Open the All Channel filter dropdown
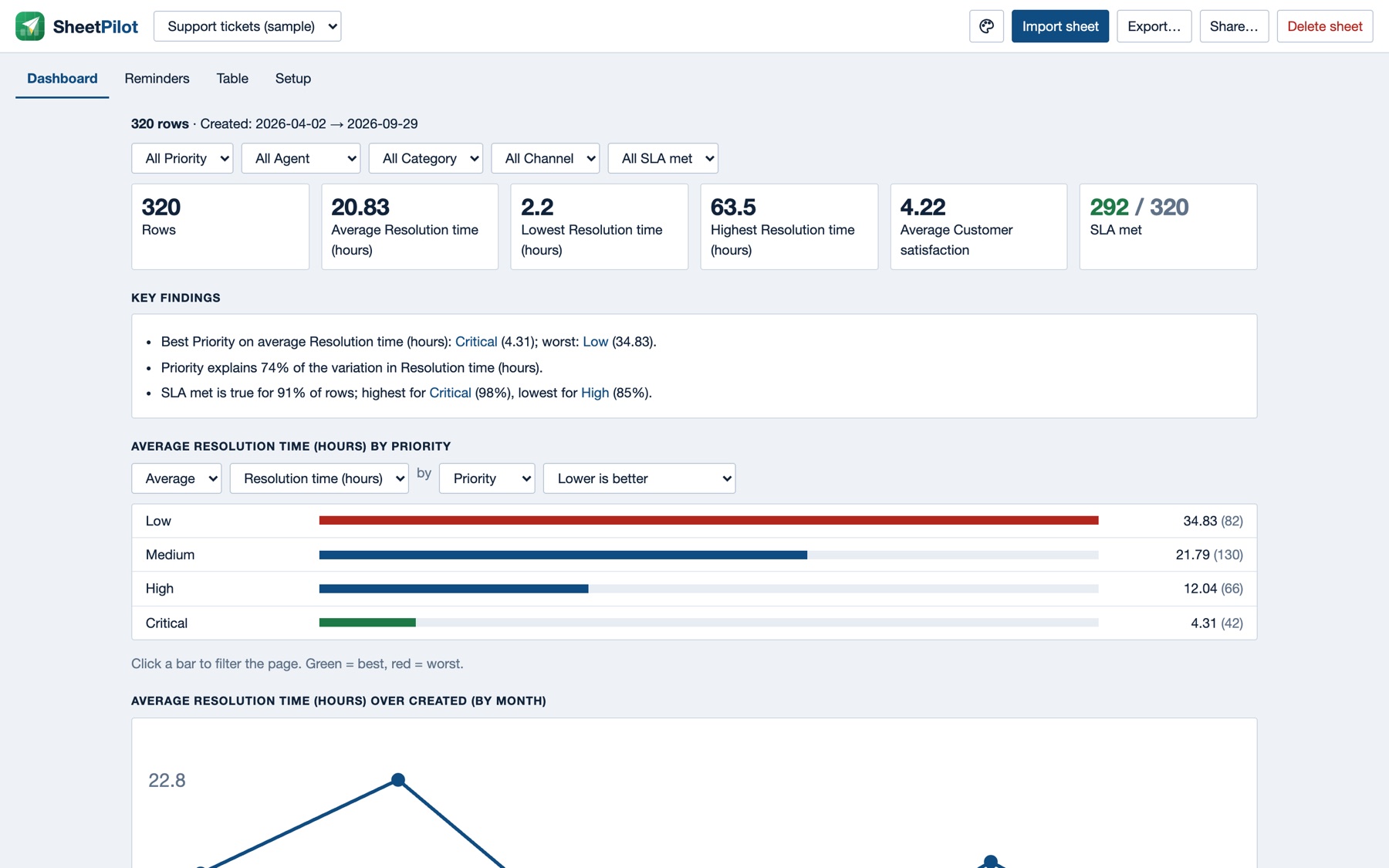The width and height of the screenshot is (1389, 868). (x=545, y=158)
